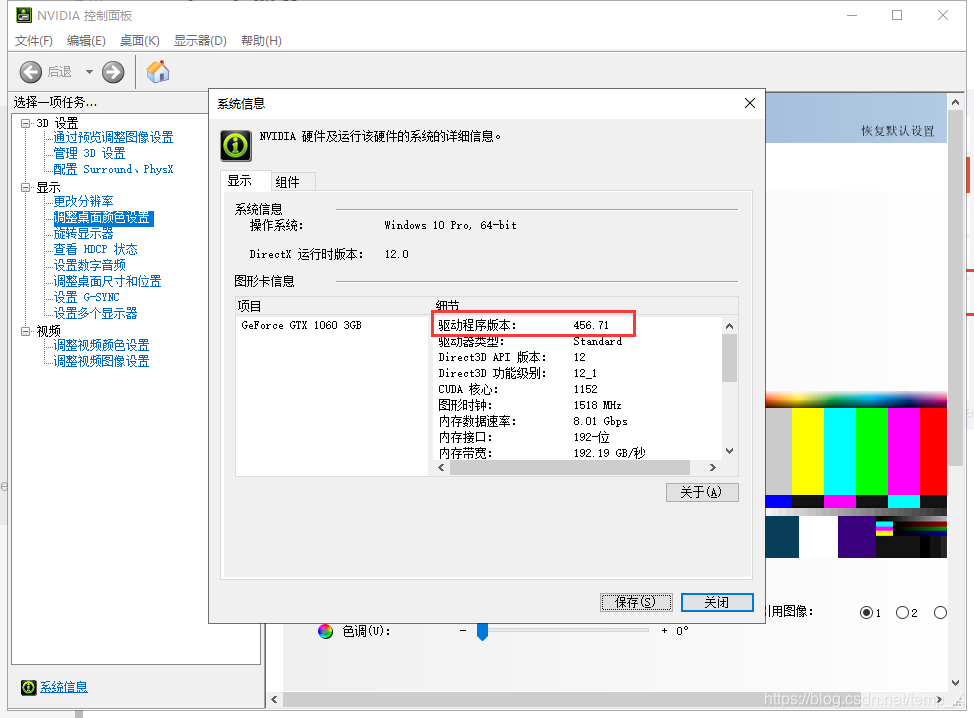Open the Home page house icon
974x718 pixels.
158,71
